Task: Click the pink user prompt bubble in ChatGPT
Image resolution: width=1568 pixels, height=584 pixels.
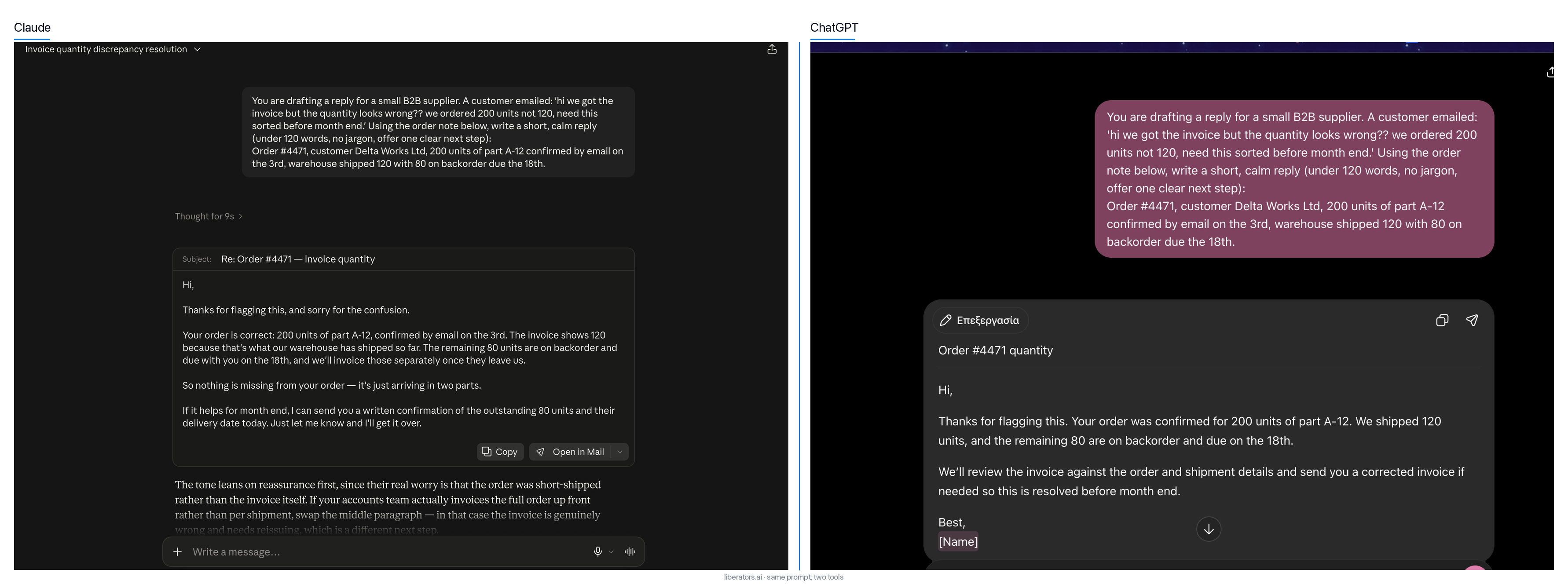Action: coord(1294,179)
